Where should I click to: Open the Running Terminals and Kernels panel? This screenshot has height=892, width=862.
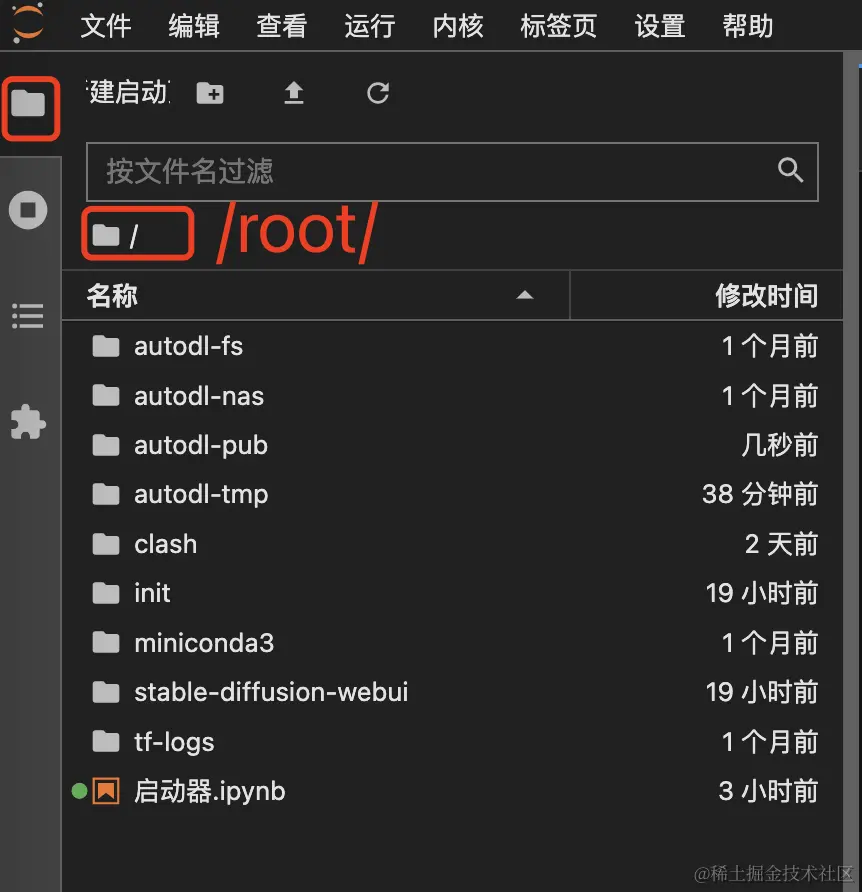[28, 210]
